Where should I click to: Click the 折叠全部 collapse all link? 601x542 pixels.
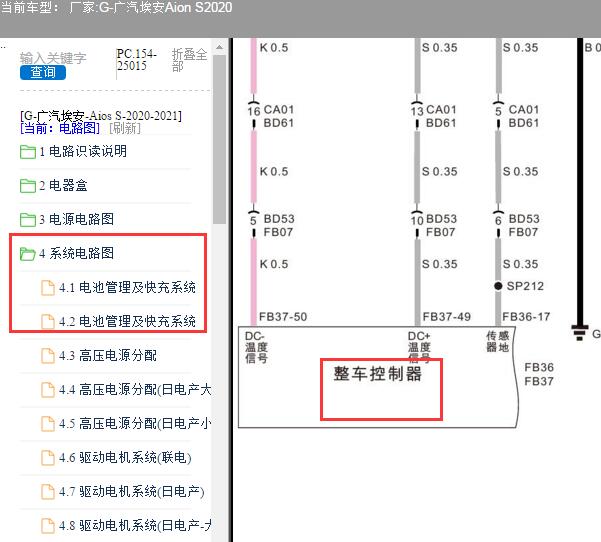click(189, 60)
